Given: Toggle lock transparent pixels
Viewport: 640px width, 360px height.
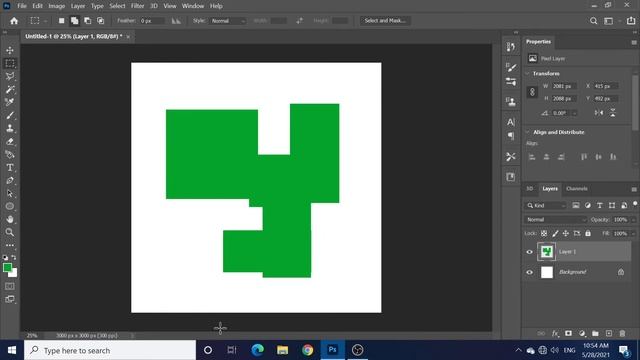Looking at the screenshot, I should (544, 233).
